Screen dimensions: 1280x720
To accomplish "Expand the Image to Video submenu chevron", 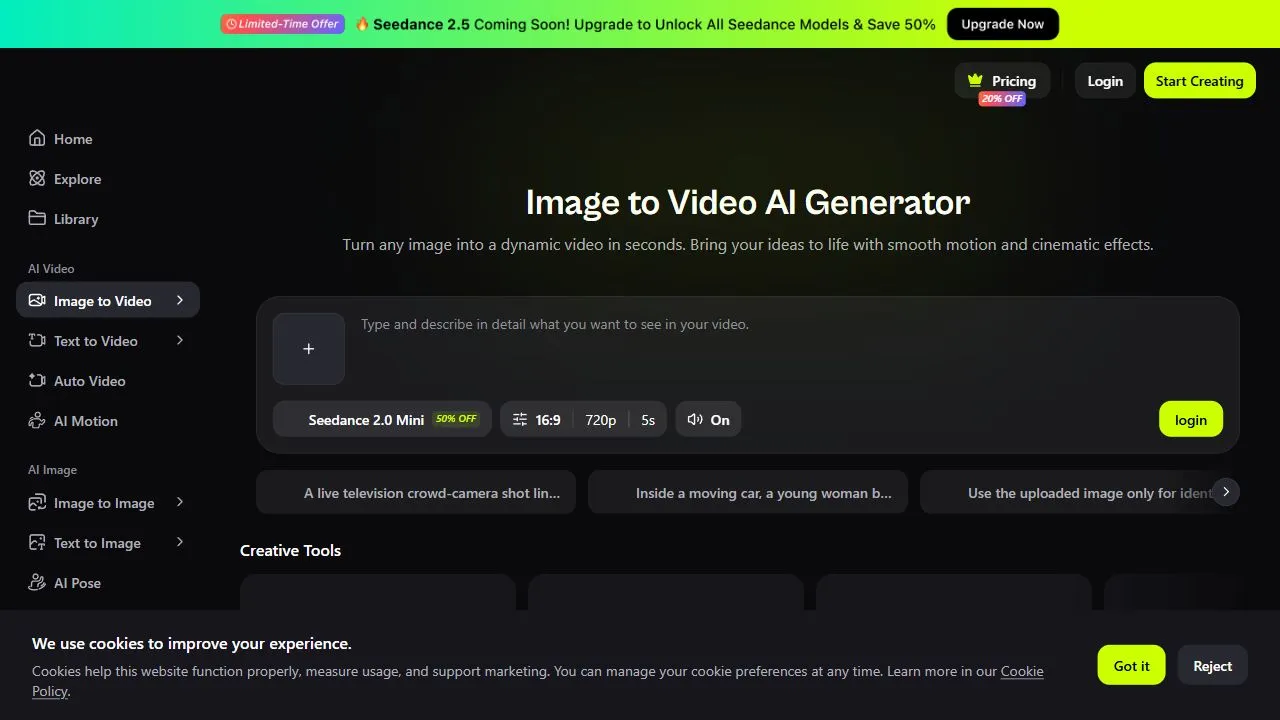I will coord(180,300).
